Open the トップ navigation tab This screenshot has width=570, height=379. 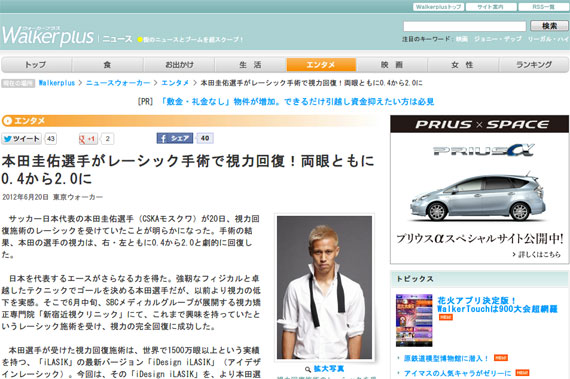tap(36, 65)
